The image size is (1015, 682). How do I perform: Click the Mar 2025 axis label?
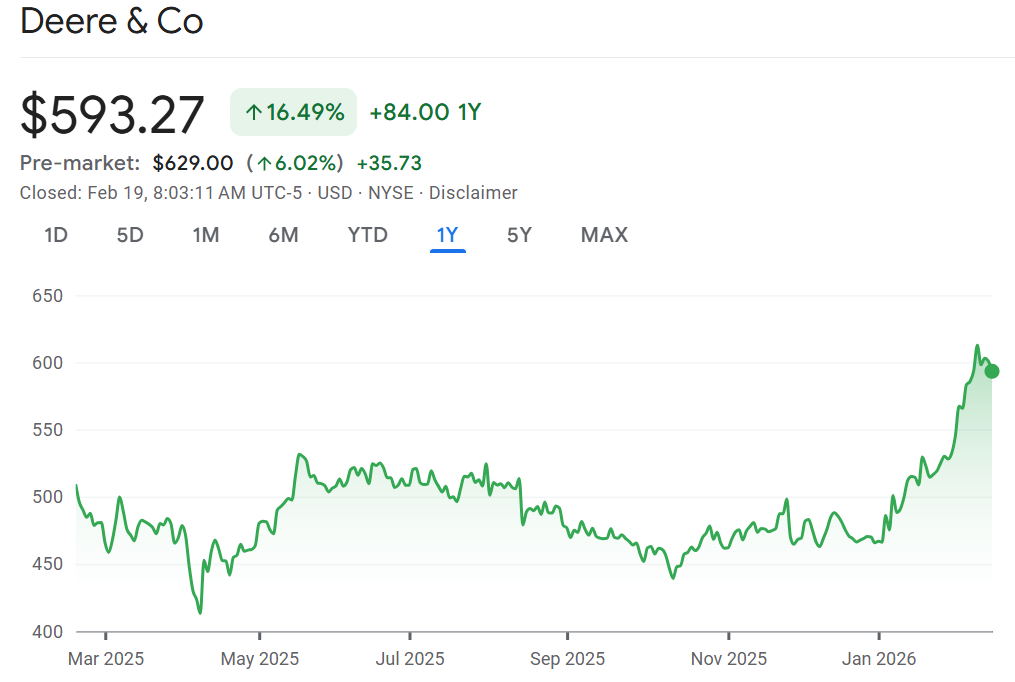(x=106, y=659)
